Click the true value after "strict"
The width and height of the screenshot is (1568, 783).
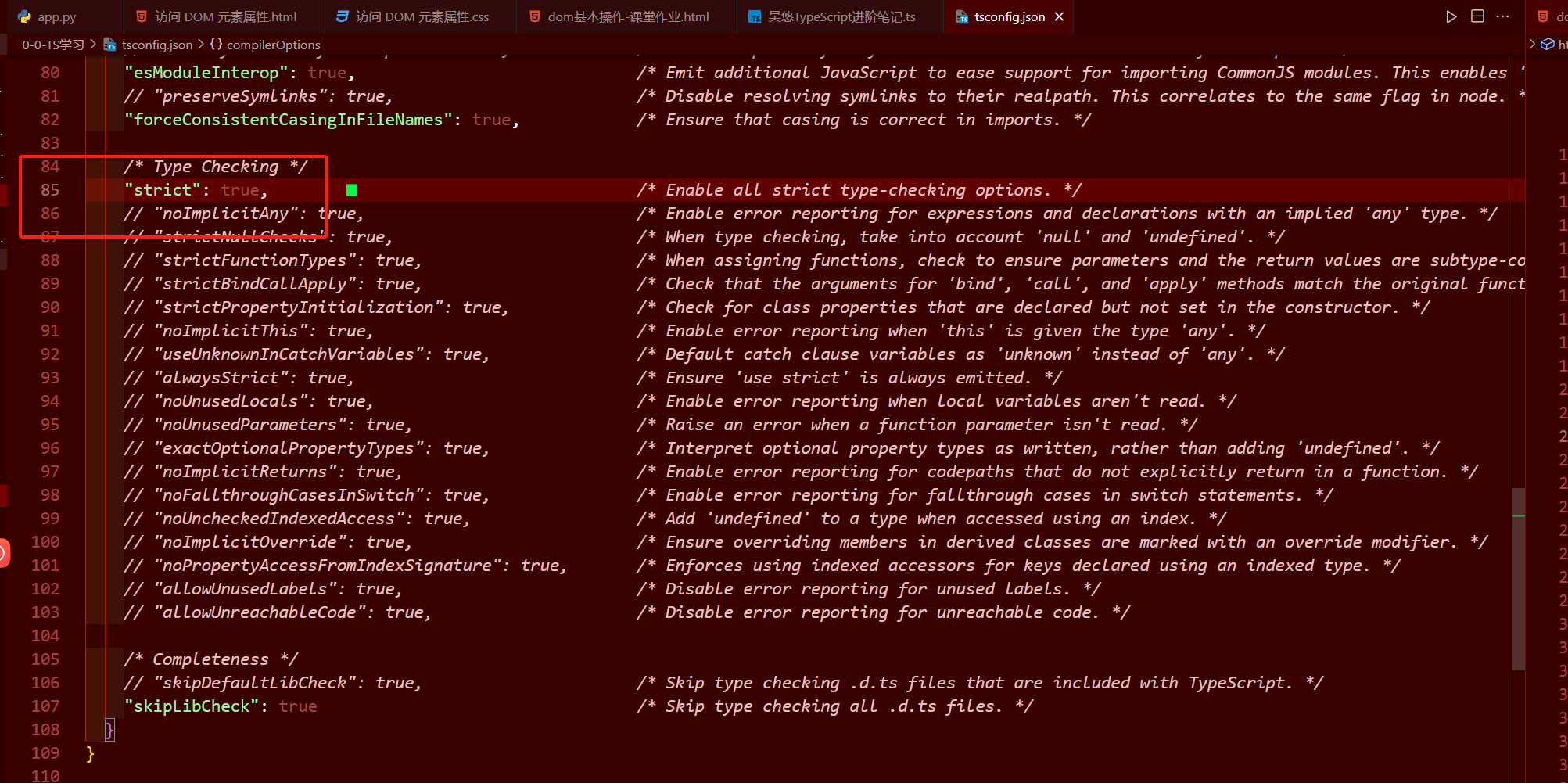240,190
